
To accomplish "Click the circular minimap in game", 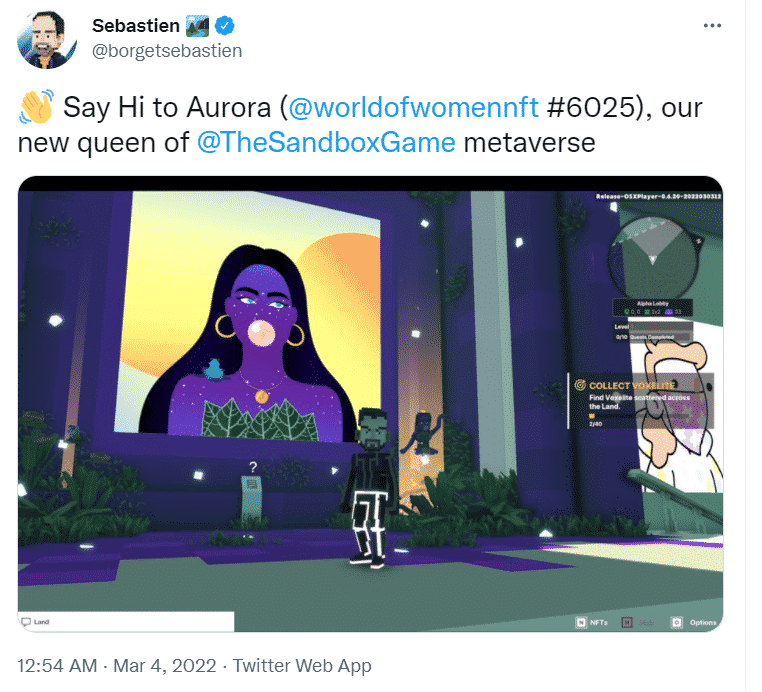I will click(653, 258).
